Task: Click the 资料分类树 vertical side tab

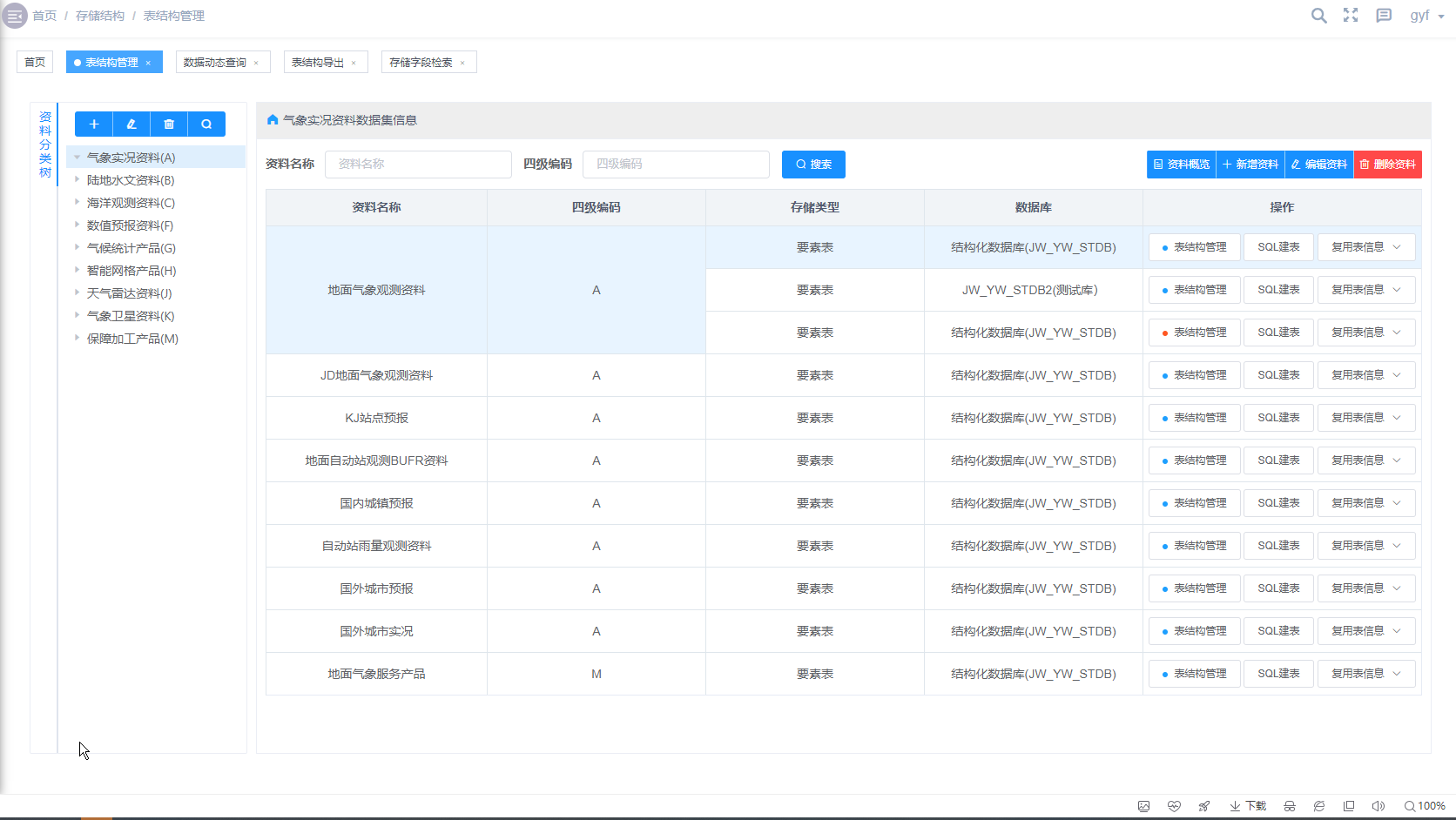Action: tap(44, 145)
